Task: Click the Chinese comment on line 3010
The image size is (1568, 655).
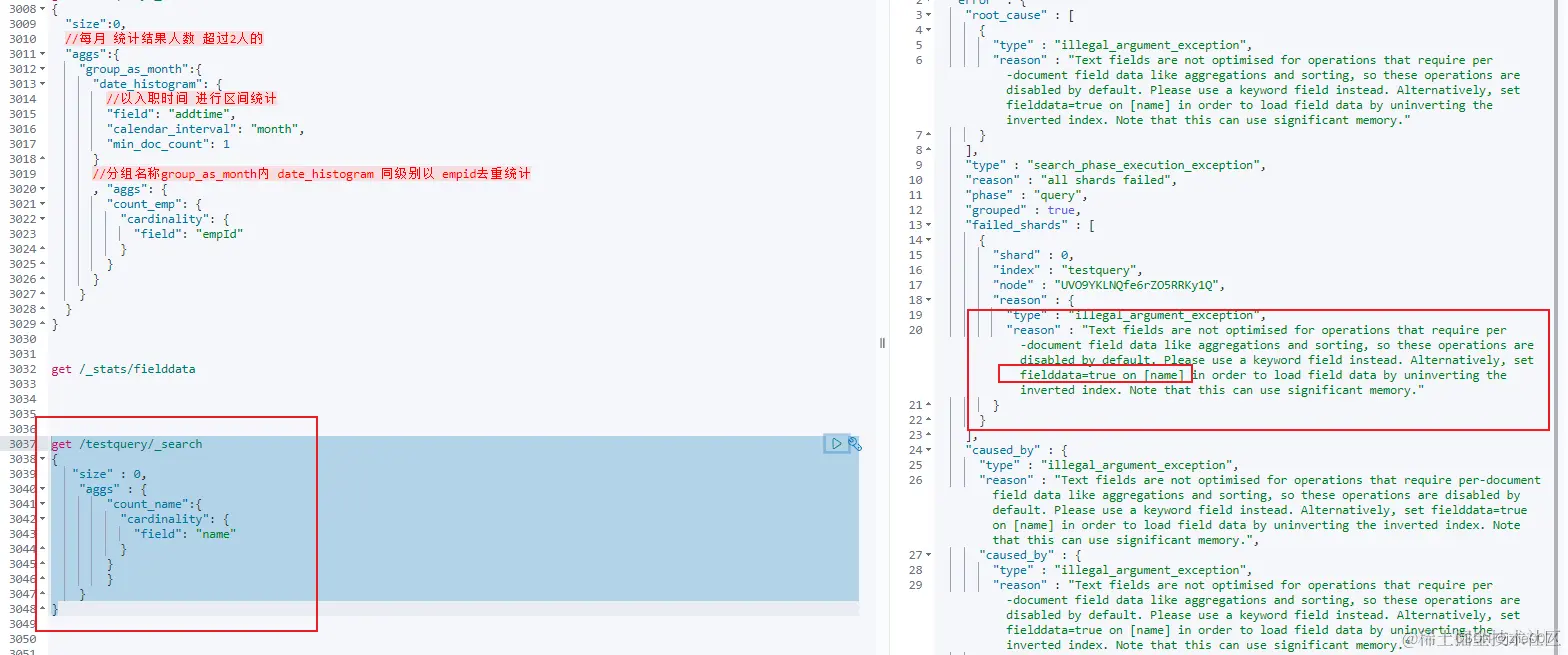Action: coord(164,39)
